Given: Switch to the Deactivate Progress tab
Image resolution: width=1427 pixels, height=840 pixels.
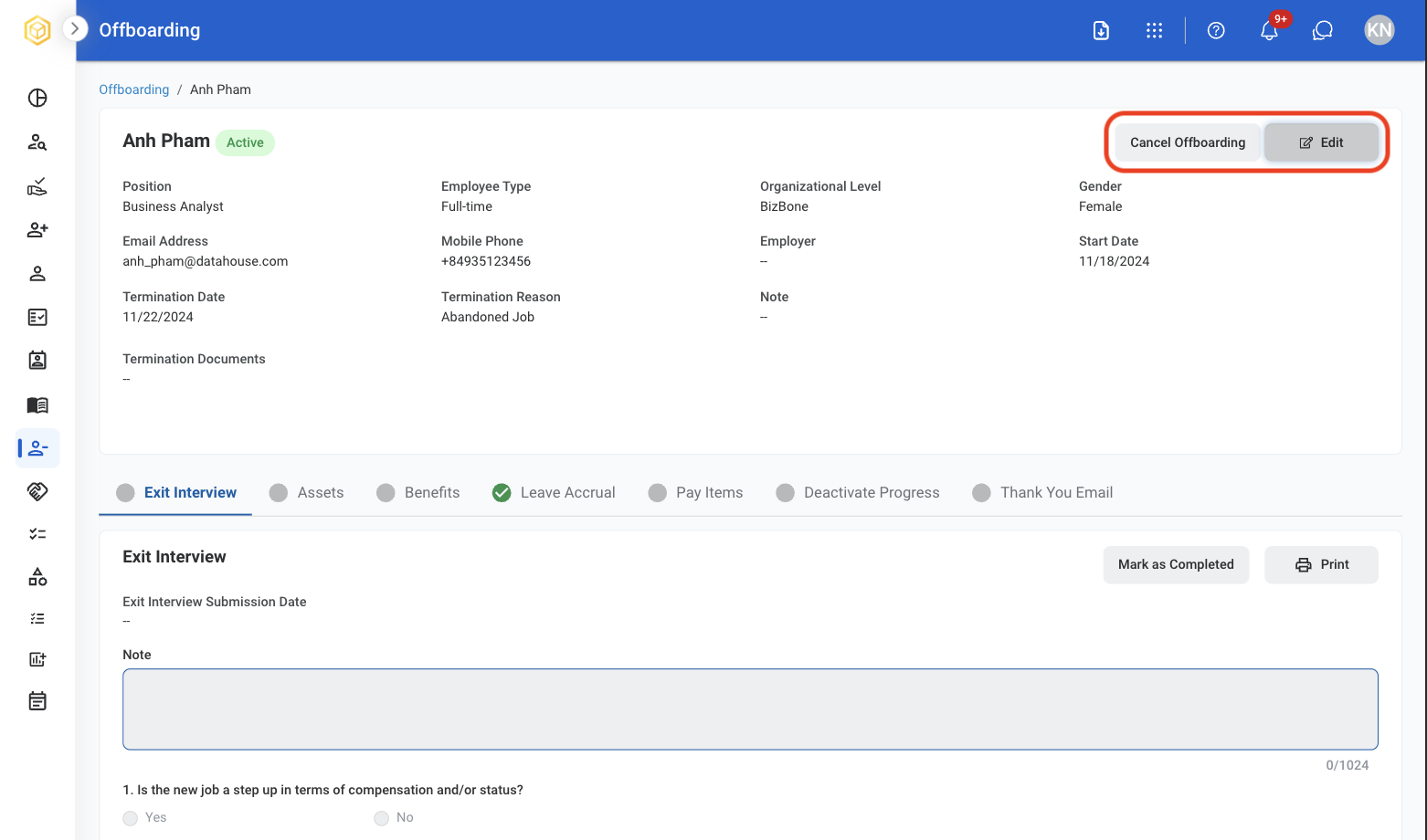Looking at the screenshot, I should pyautogui.click(x=857, y=492).
